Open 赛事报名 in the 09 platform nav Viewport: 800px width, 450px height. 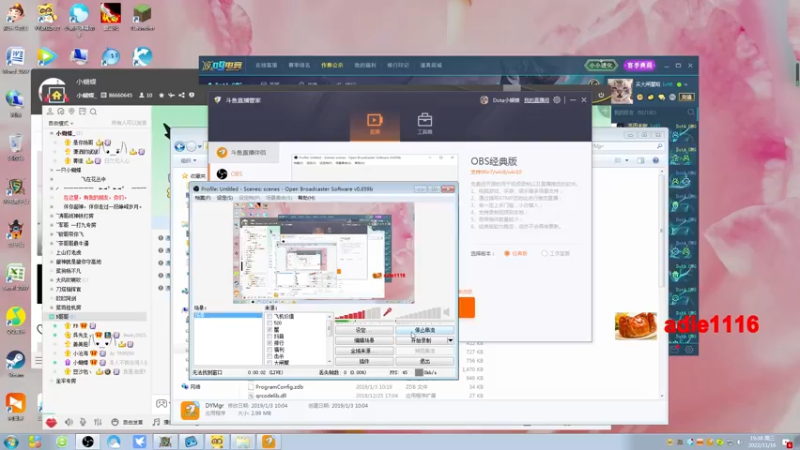(299, 65)
